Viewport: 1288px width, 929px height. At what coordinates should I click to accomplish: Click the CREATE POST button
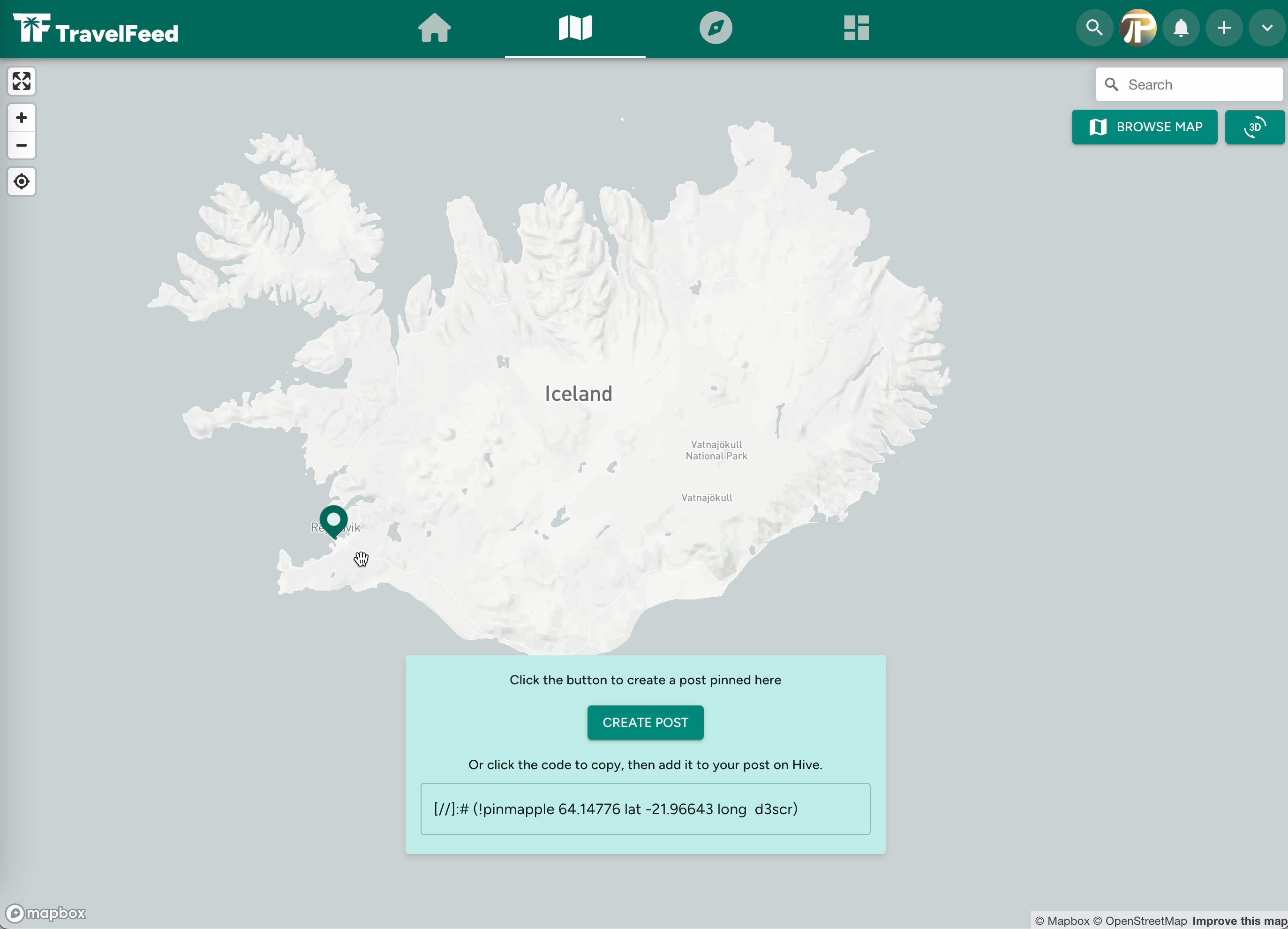pyautogui.click(x=645, y=722)
